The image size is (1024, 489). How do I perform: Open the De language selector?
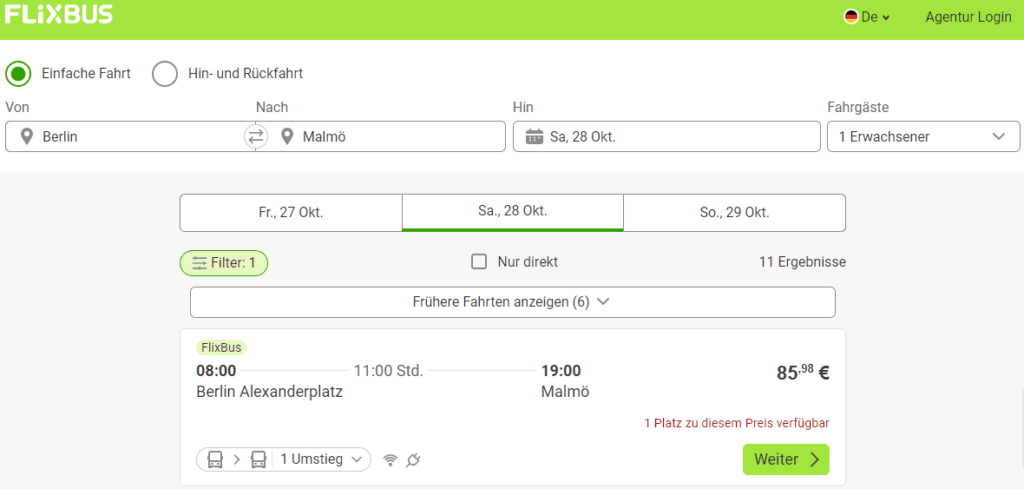[867, 18]
